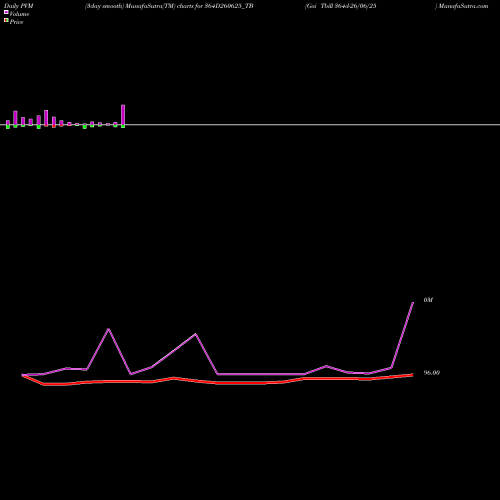Screen dimensions: 500x500
Task: Click the 'Goi Tbill 364d-26/06/25' label
Action: (341, 6)
